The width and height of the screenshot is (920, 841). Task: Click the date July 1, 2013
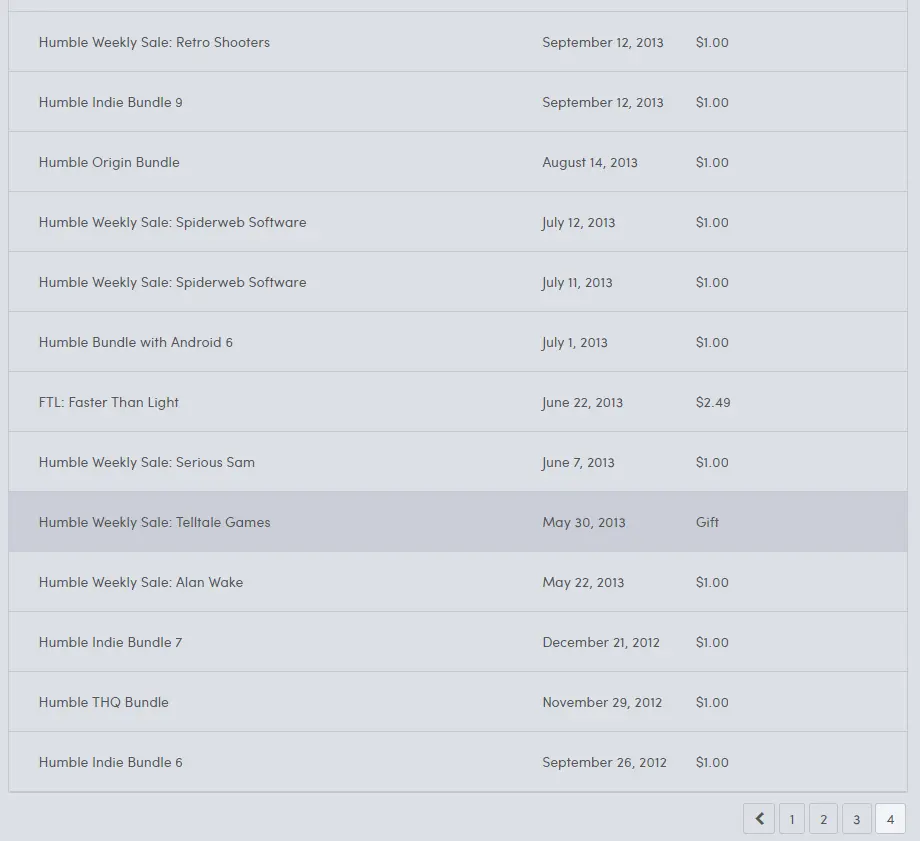(x=575, y=343)
